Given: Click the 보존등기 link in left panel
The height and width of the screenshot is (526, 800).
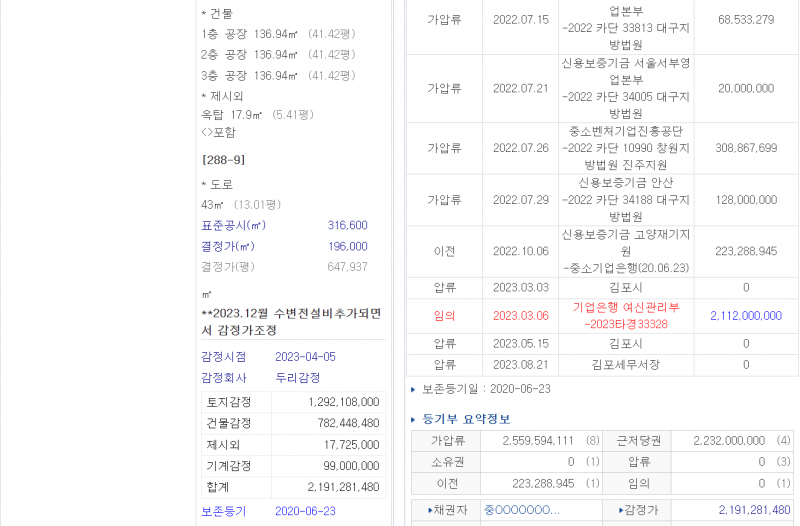Looking at the screenshot, I should click(x=224, y=511).
